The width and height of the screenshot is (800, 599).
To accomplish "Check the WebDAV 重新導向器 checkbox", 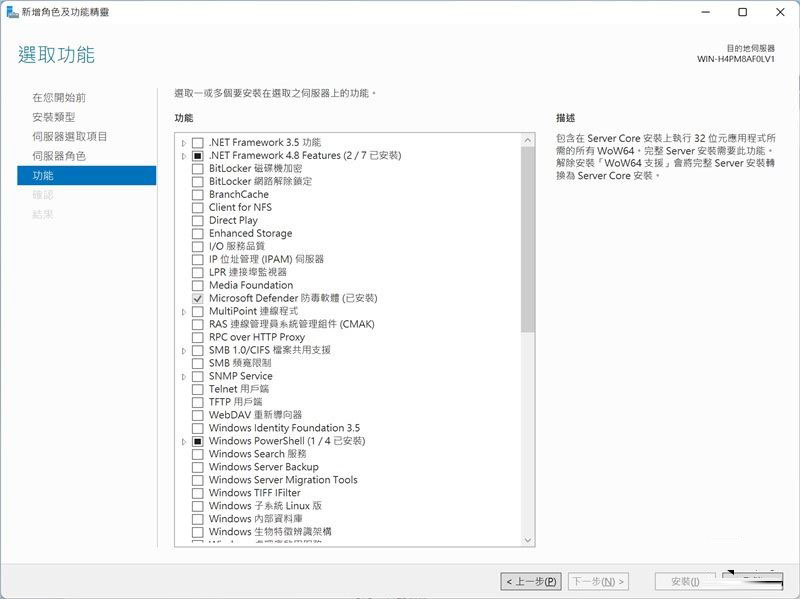I will click(x=198, y=415).
